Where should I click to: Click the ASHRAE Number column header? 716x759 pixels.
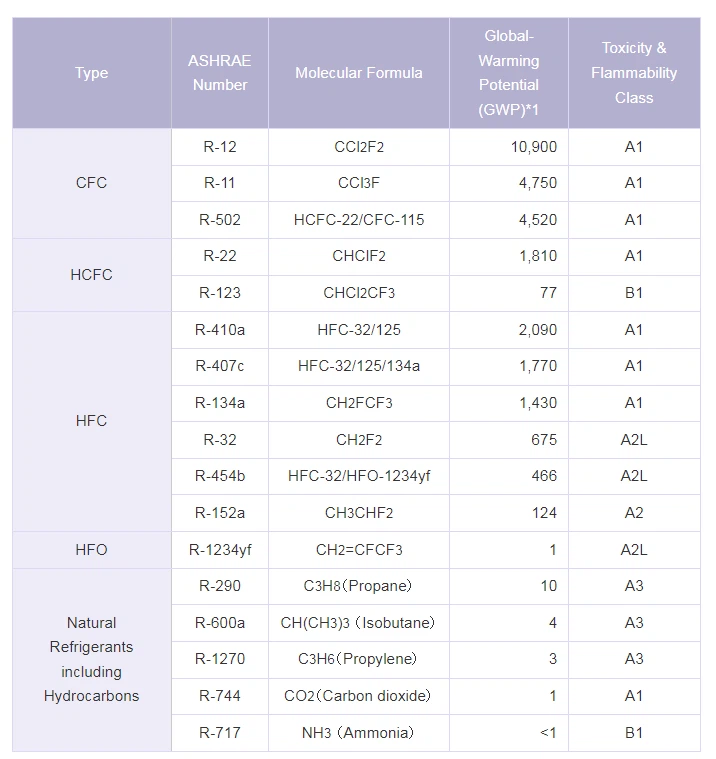[x=219, y=73]
